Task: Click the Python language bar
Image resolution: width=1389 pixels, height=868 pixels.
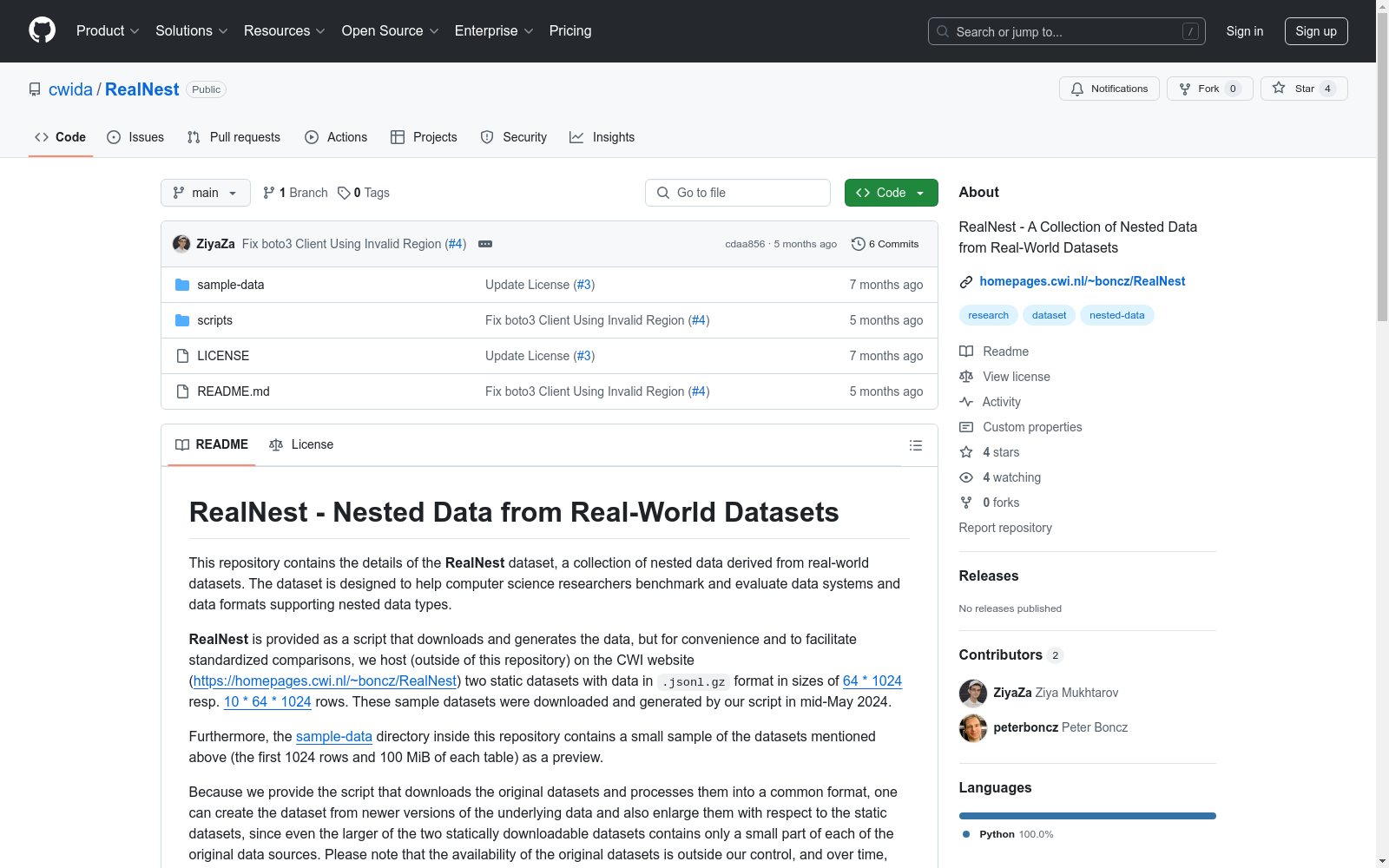Action: 1088,816
